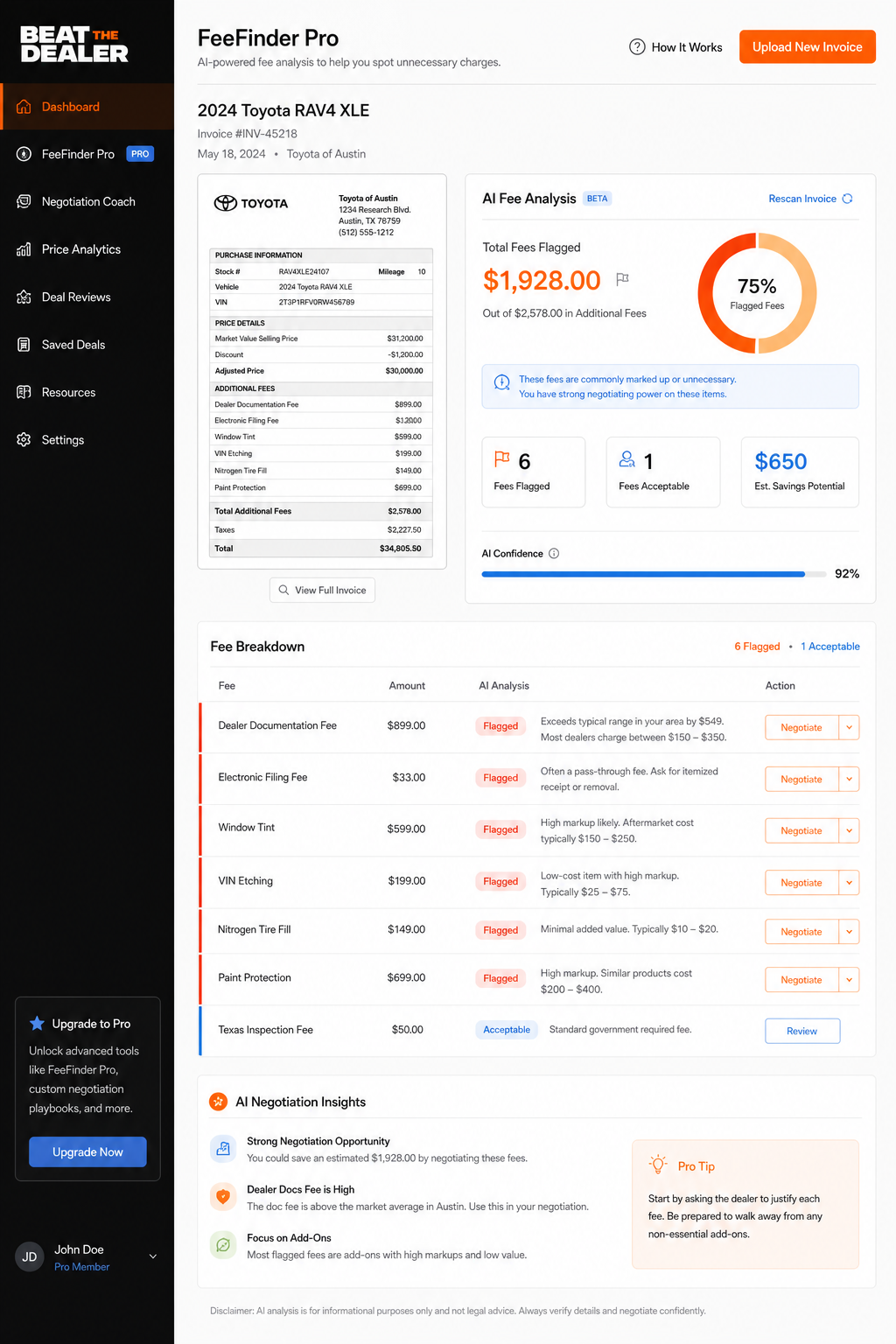Screen dimensions: 896x1344
Task: Click the Beat The Dealer logo
Action: coord(74,44)
